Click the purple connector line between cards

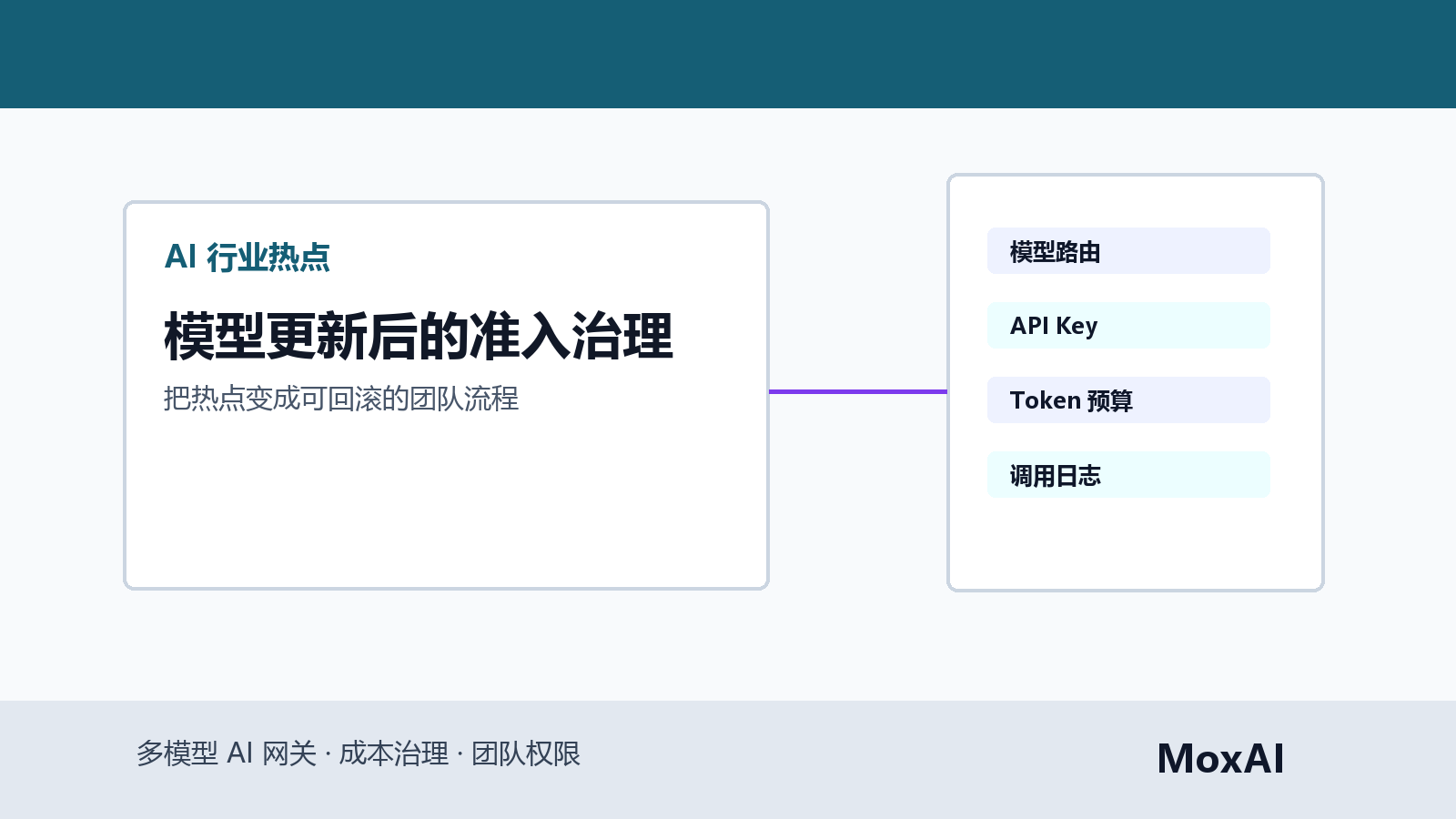click(858, 392)
